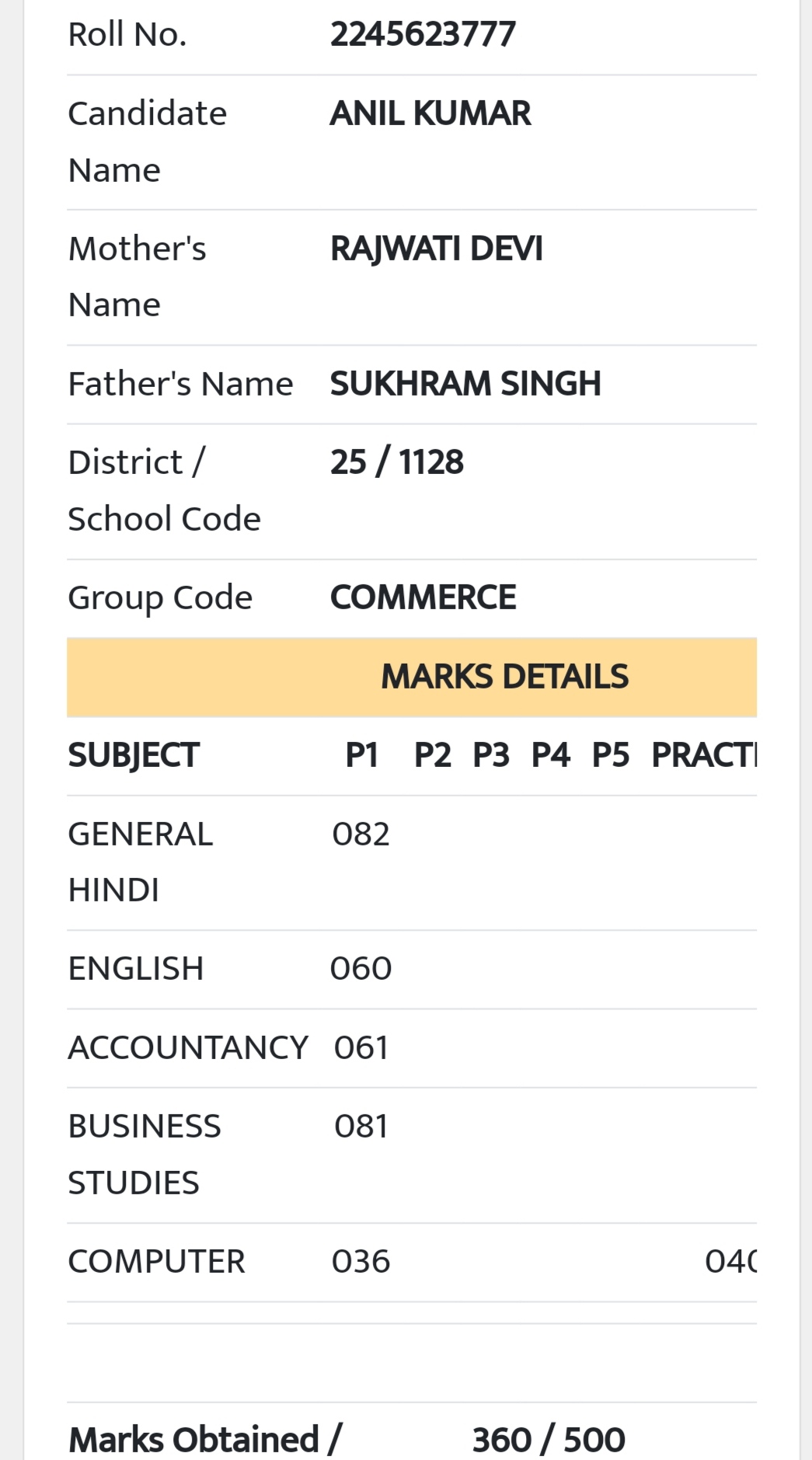
Task: Click father's name SUKHRAM SINGH
Action: pyautogui.click(x=465, y=384)
